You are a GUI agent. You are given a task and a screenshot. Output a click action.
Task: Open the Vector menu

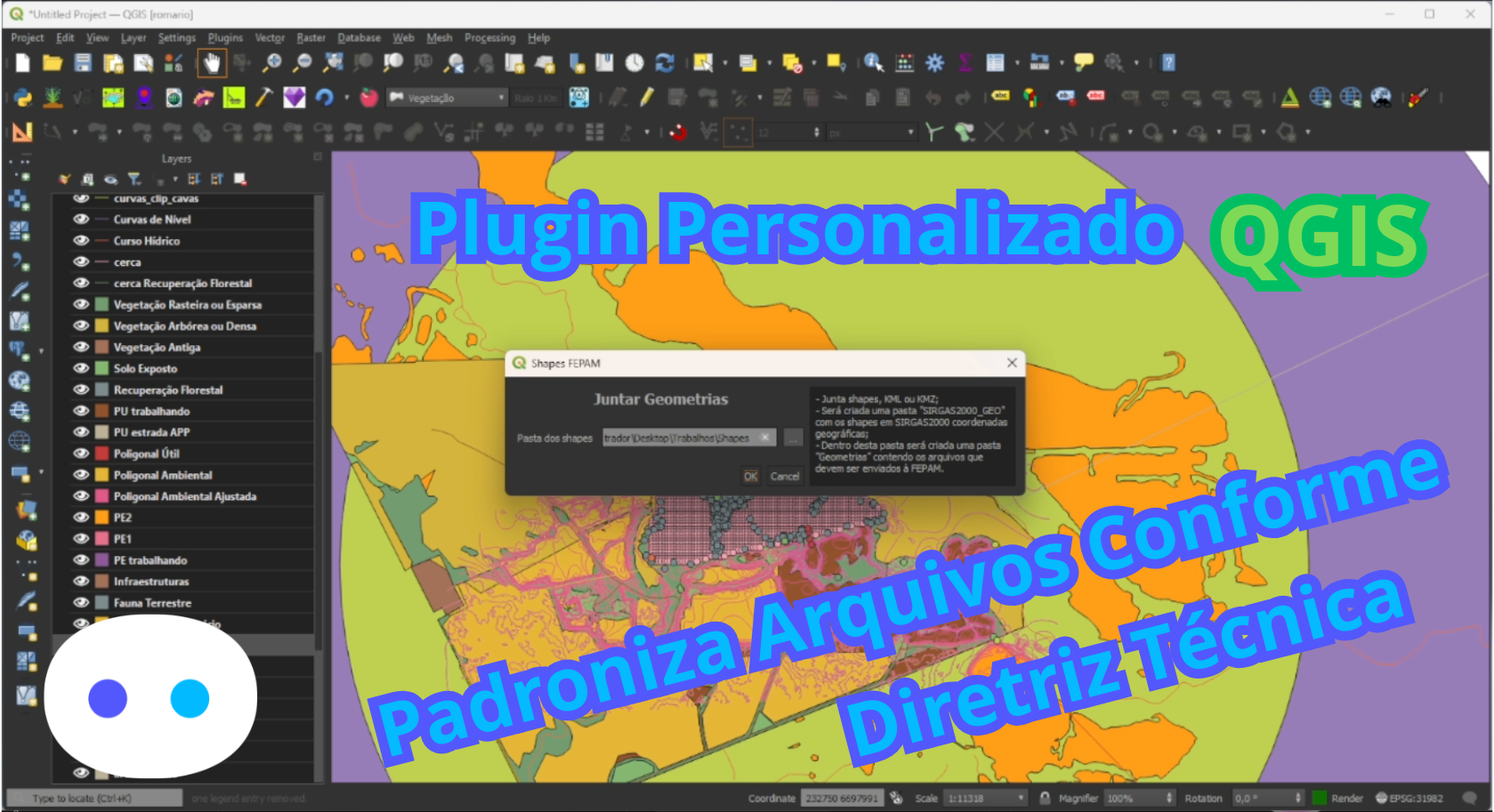click(x=270, y=37)
